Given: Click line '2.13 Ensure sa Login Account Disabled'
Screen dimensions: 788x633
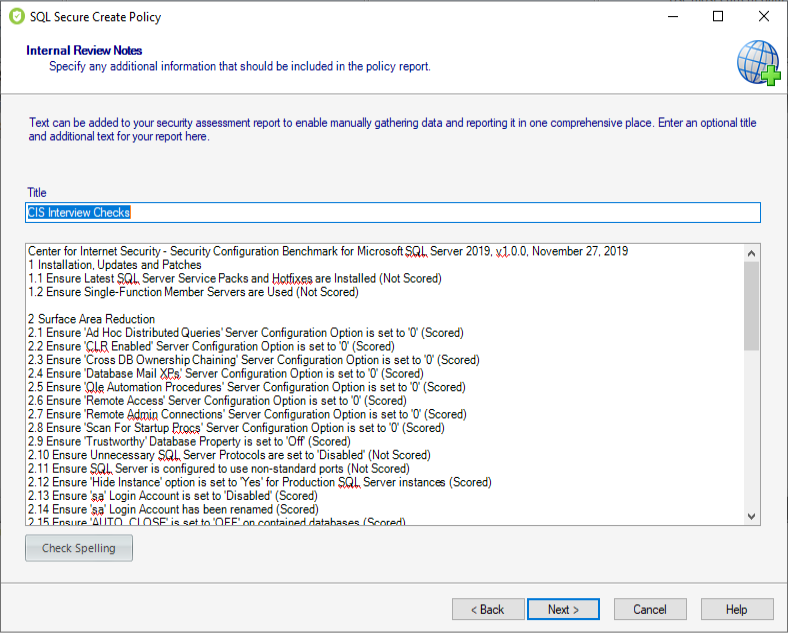Looking at the screenshot, I should 173,495.
